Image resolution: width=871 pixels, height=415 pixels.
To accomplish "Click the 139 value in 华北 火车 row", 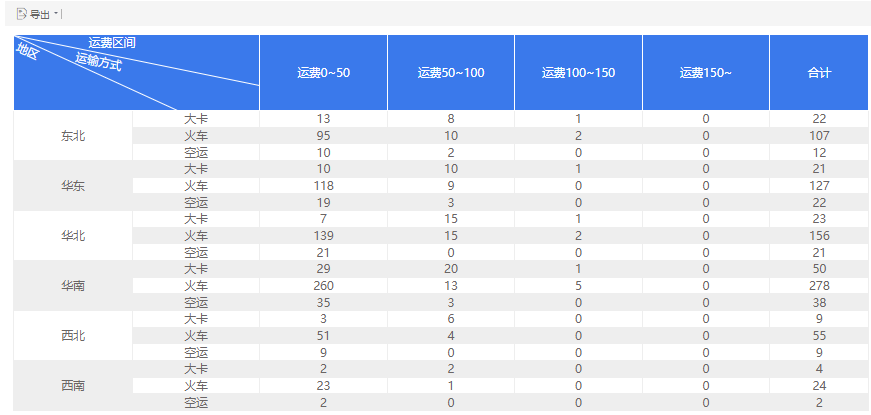I will pyautogui.click(x=323, y=236).
